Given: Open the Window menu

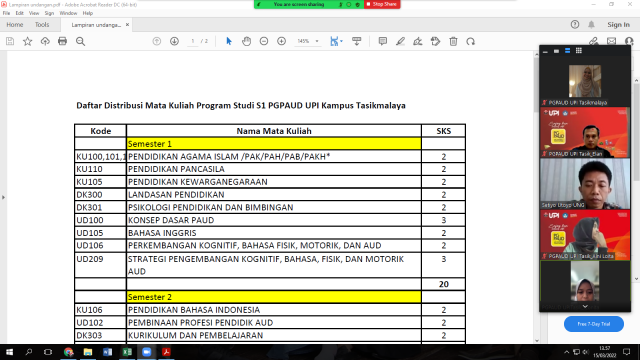Looking at the screenshot, I should click(x=68, y=13).
